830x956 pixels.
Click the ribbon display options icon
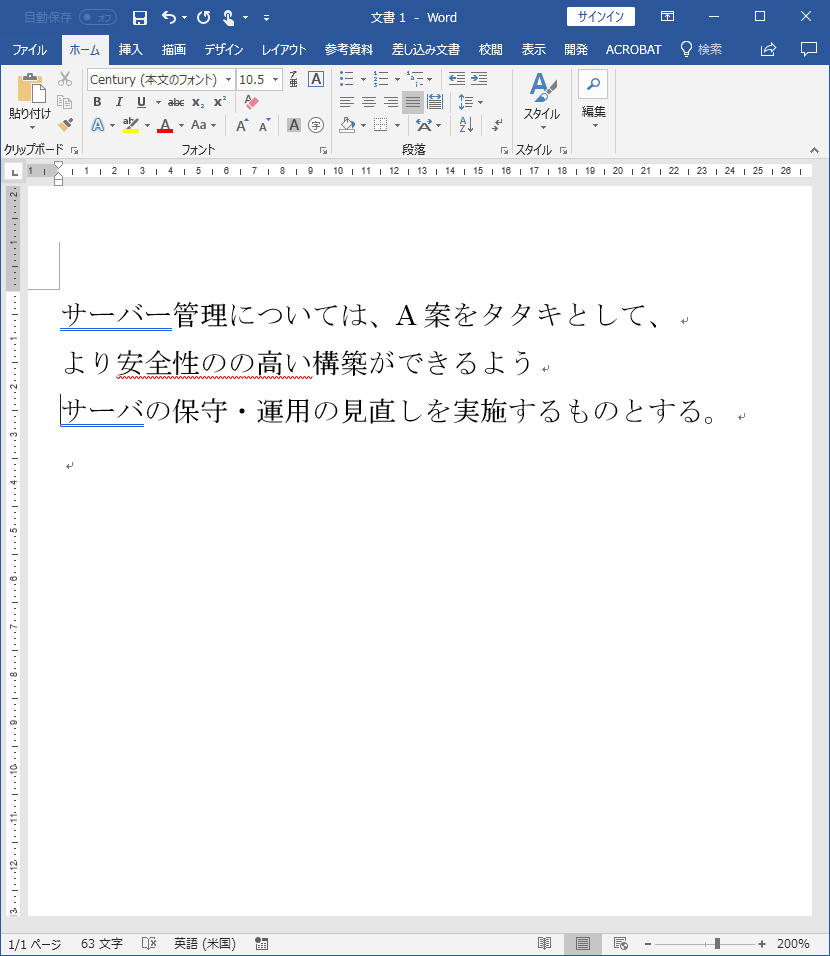pos(668,17)
